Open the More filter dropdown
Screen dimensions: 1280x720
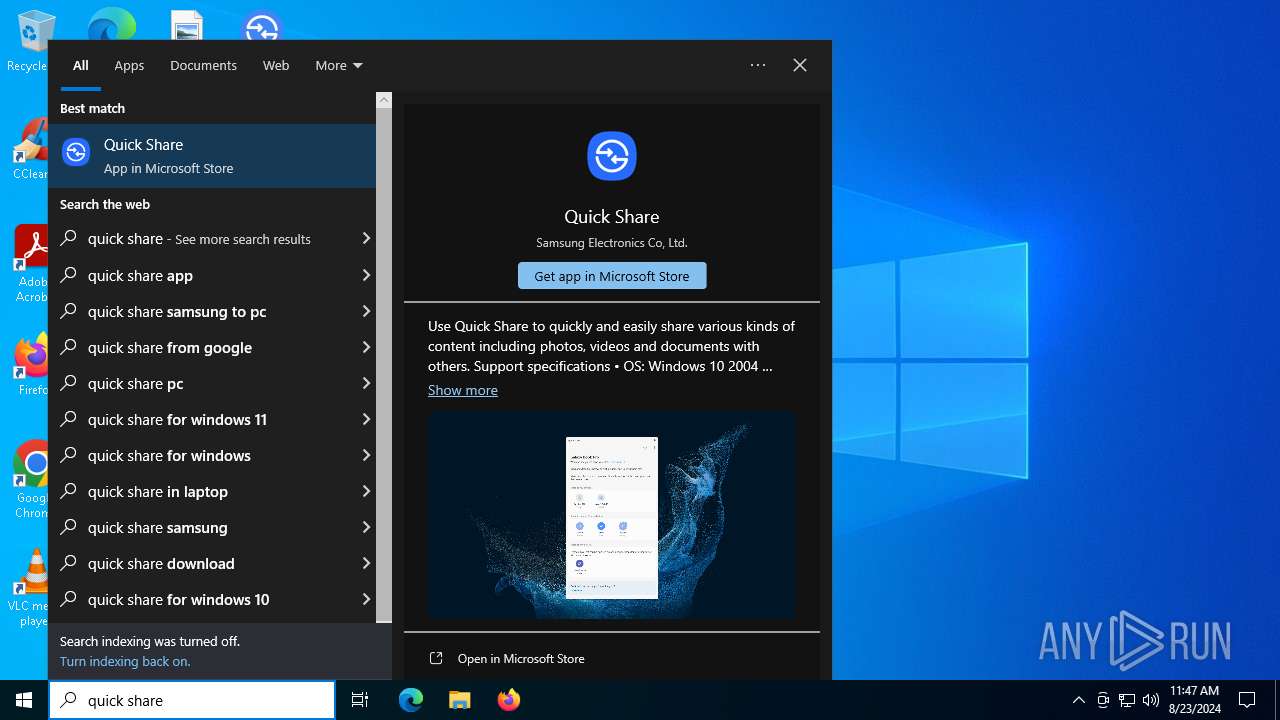tap(339, 65)
